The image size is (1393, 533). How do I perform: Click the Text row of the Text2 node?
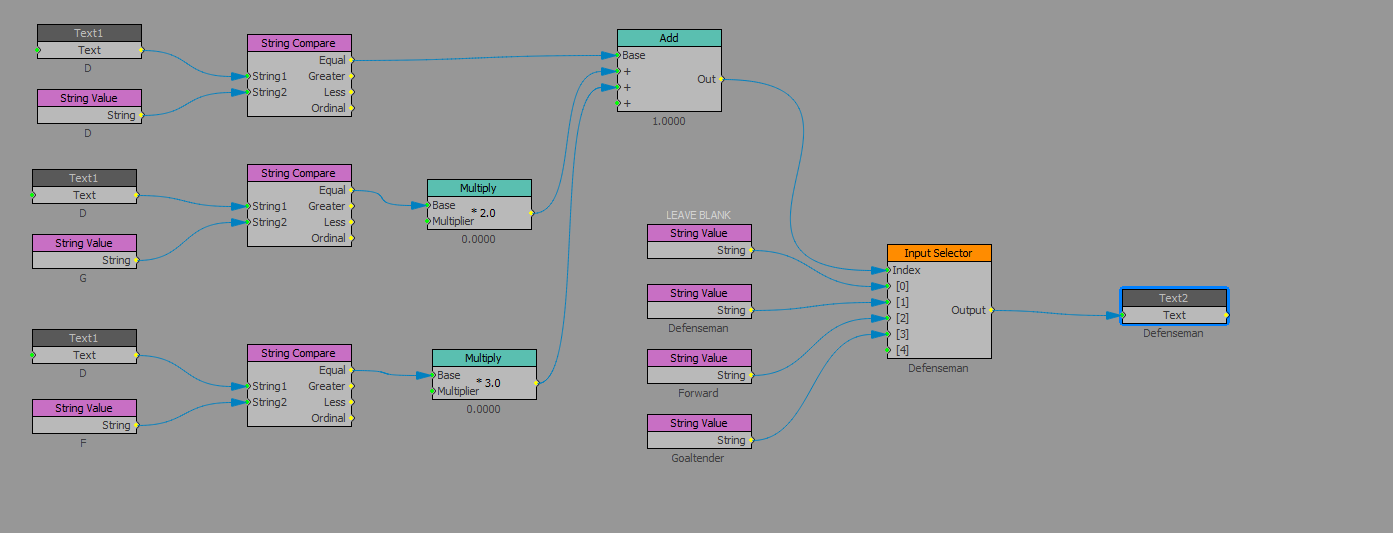(x=1174, y=315)
